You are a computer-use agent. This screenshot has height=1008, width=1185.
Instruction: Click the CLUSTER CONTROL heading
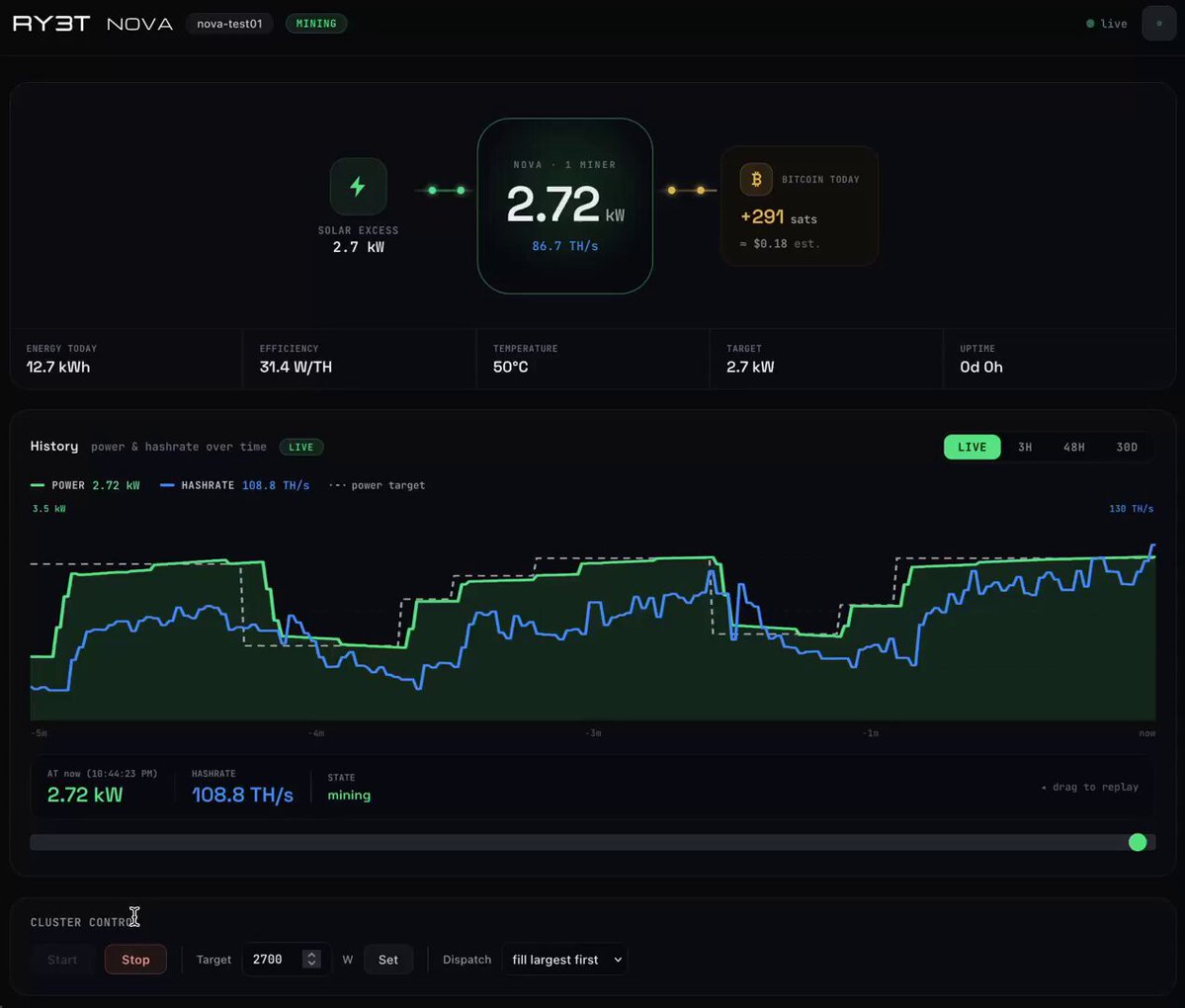85,923
